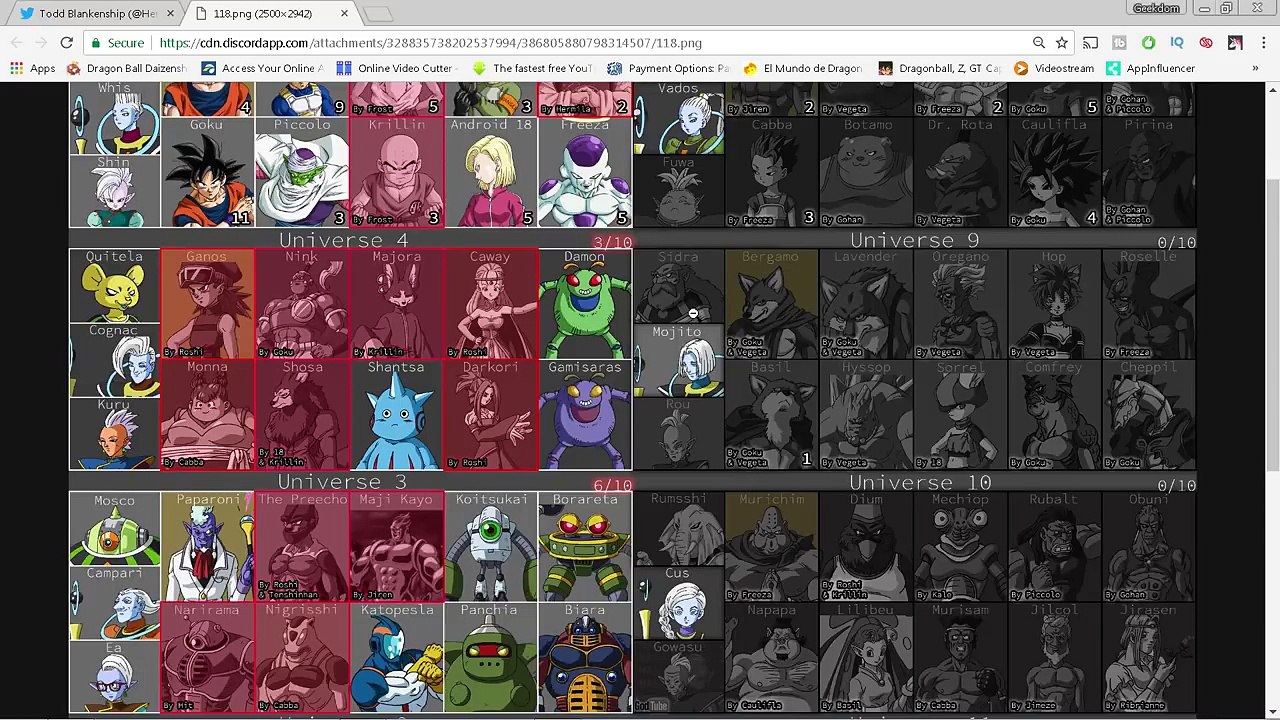Select the 118.png tab
Screen dimensions: 1280x720
pos(272,14)
